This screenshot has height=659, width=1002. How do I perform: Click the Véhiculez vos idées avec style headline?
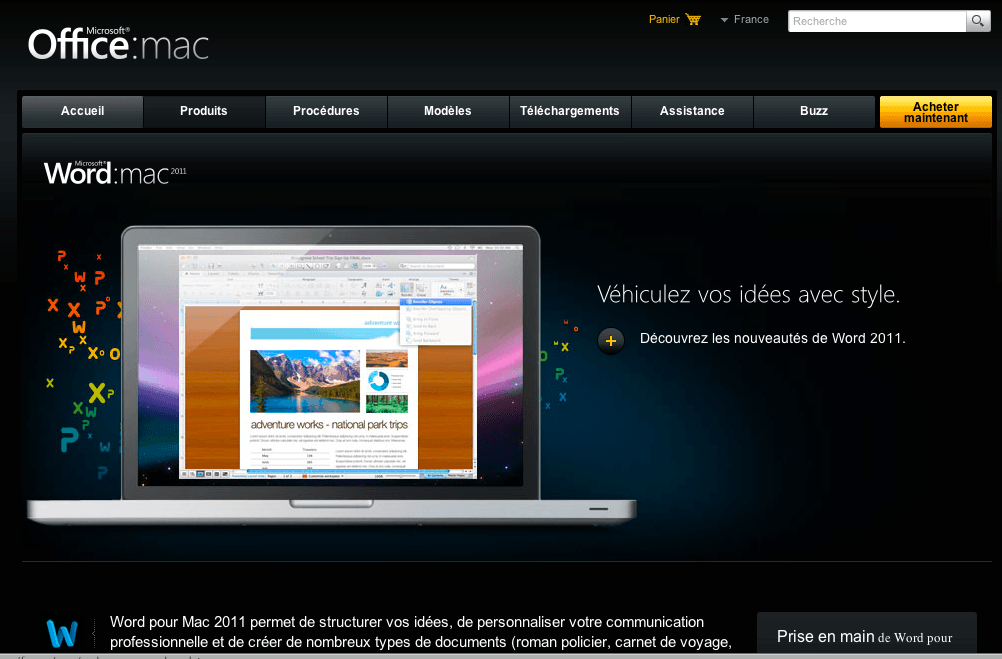[x=748, y=295]
